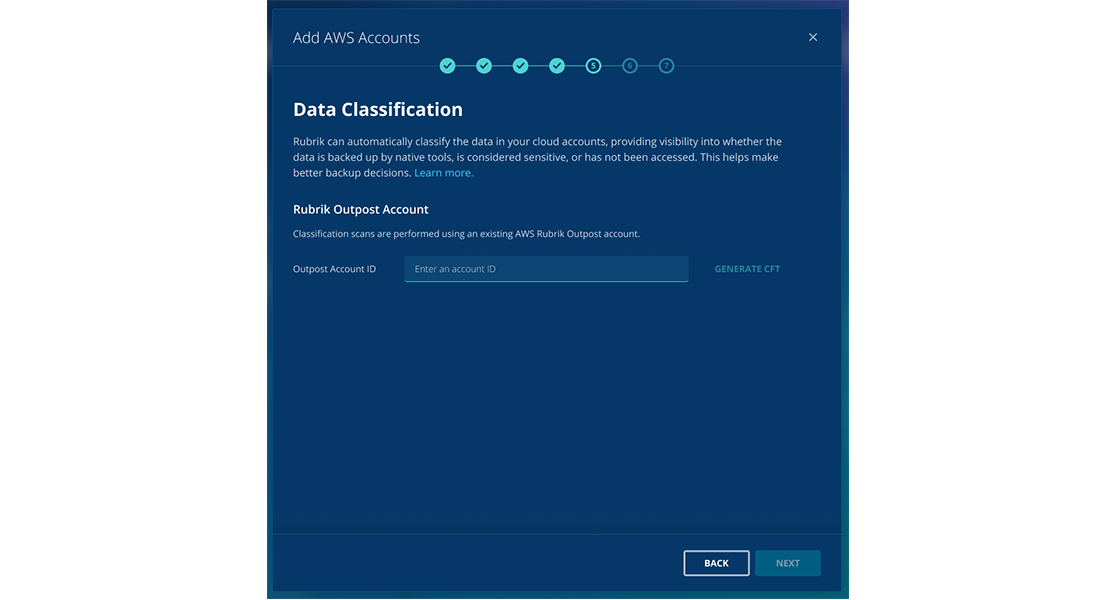Click the 'Classification scans are performed' description
Viewport: 1115px width, 600px height.
(x=466, y=234)
